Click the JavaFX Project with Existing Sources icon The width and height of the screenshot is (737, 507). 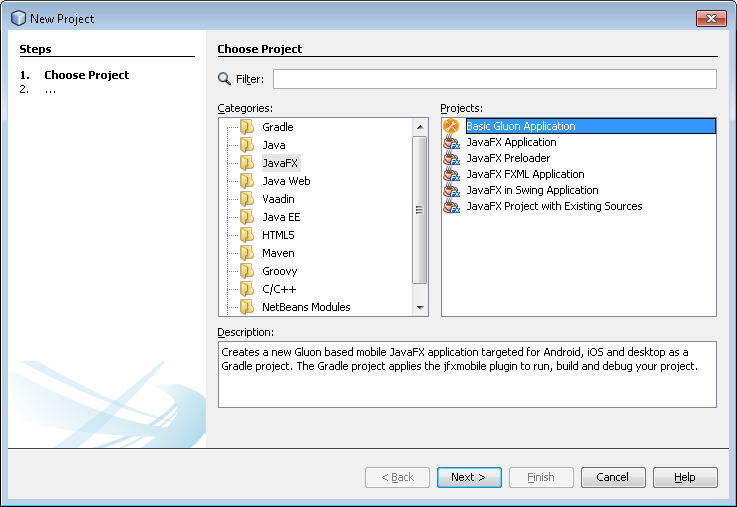(x=452, y=206)
